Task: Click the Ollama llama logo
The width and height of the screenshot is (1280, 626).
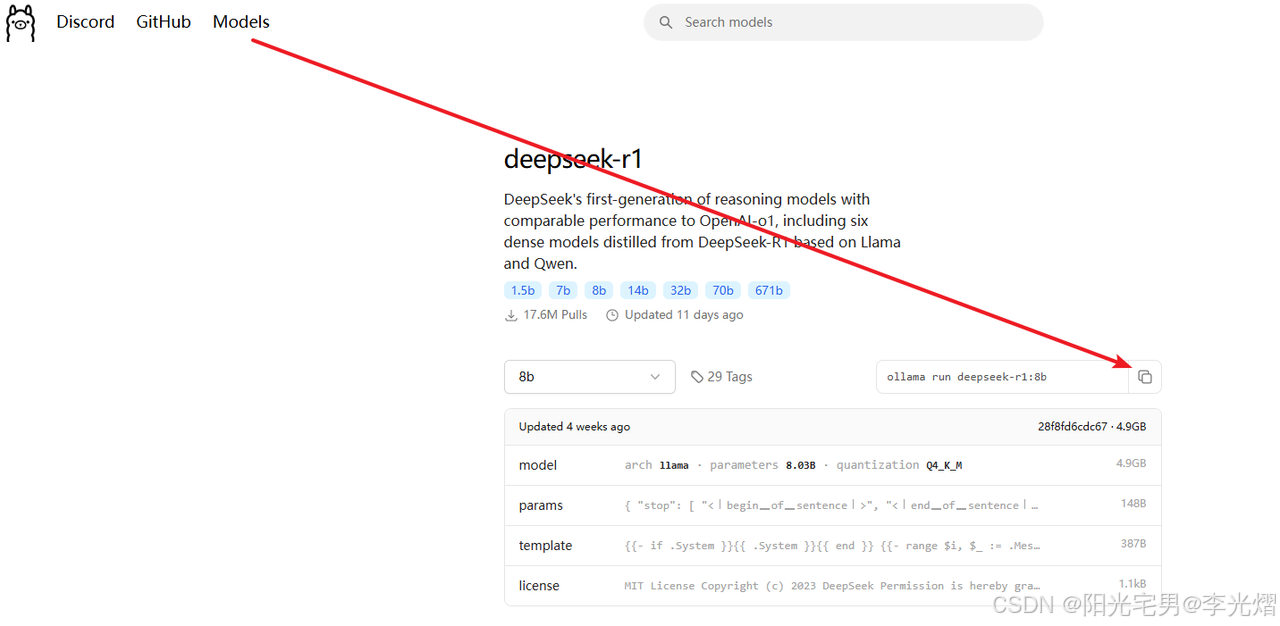Action: point(20,21)
